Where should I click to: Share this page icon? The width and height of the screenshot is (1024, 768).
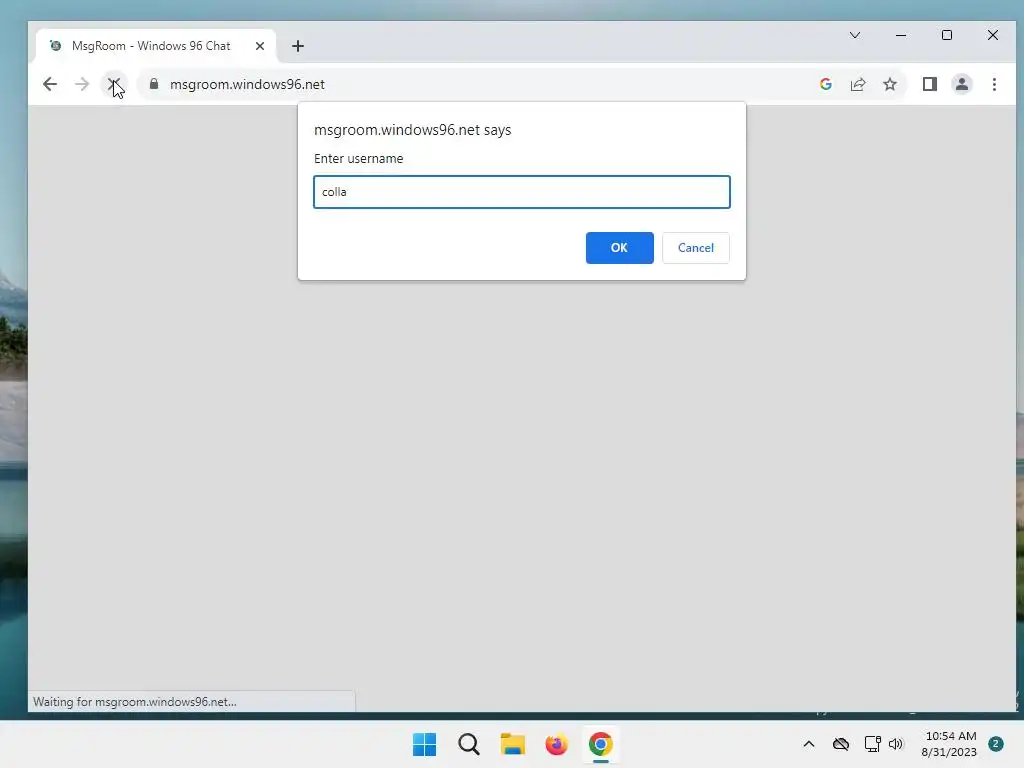click(857, 84)
